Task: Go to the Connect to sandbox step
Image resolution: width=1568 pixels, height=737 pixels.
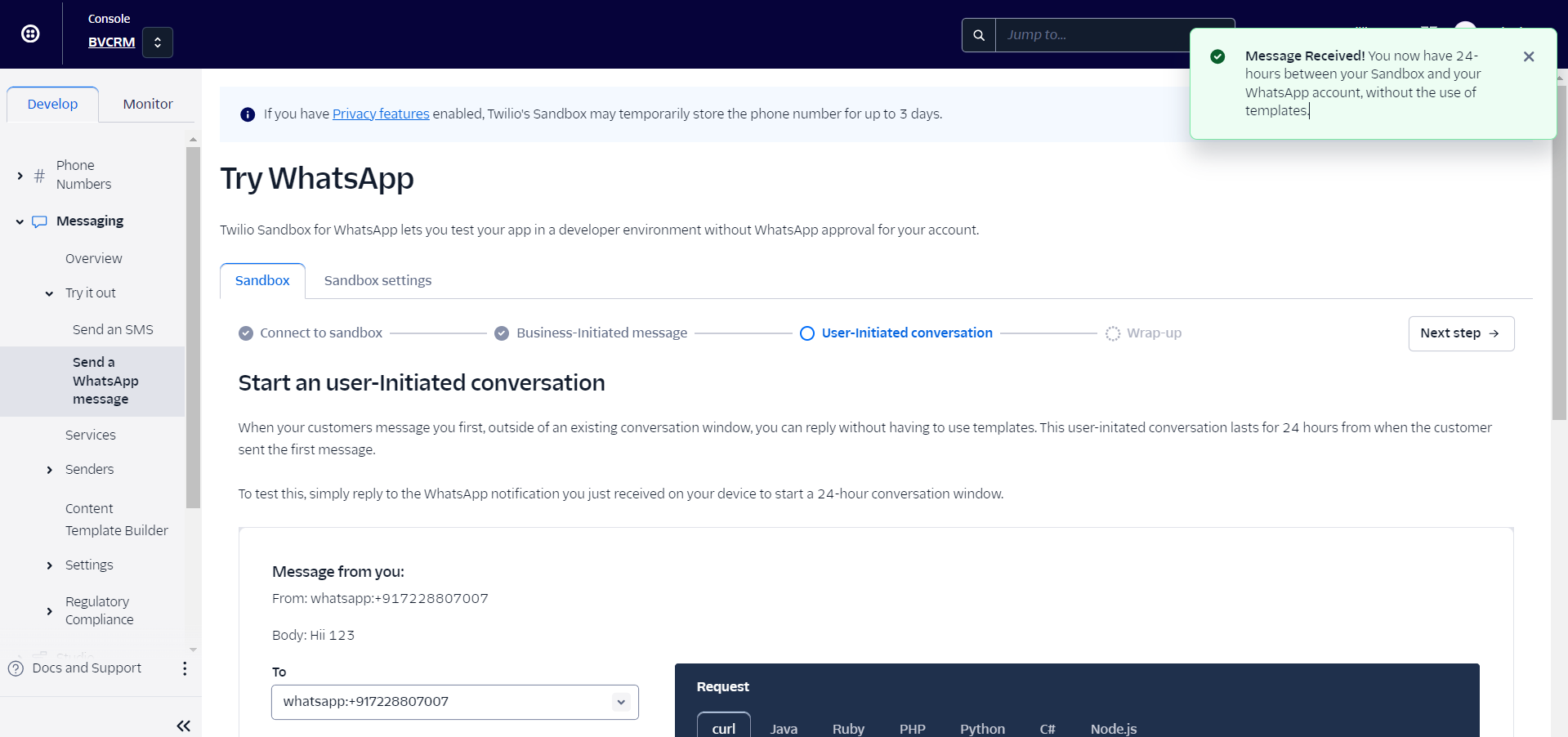Action: click(310, 333)
